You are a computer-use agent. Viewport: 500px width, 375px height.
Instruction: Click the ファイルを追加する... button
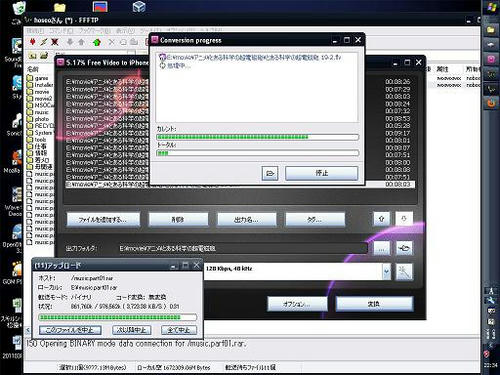coord(103,219)
